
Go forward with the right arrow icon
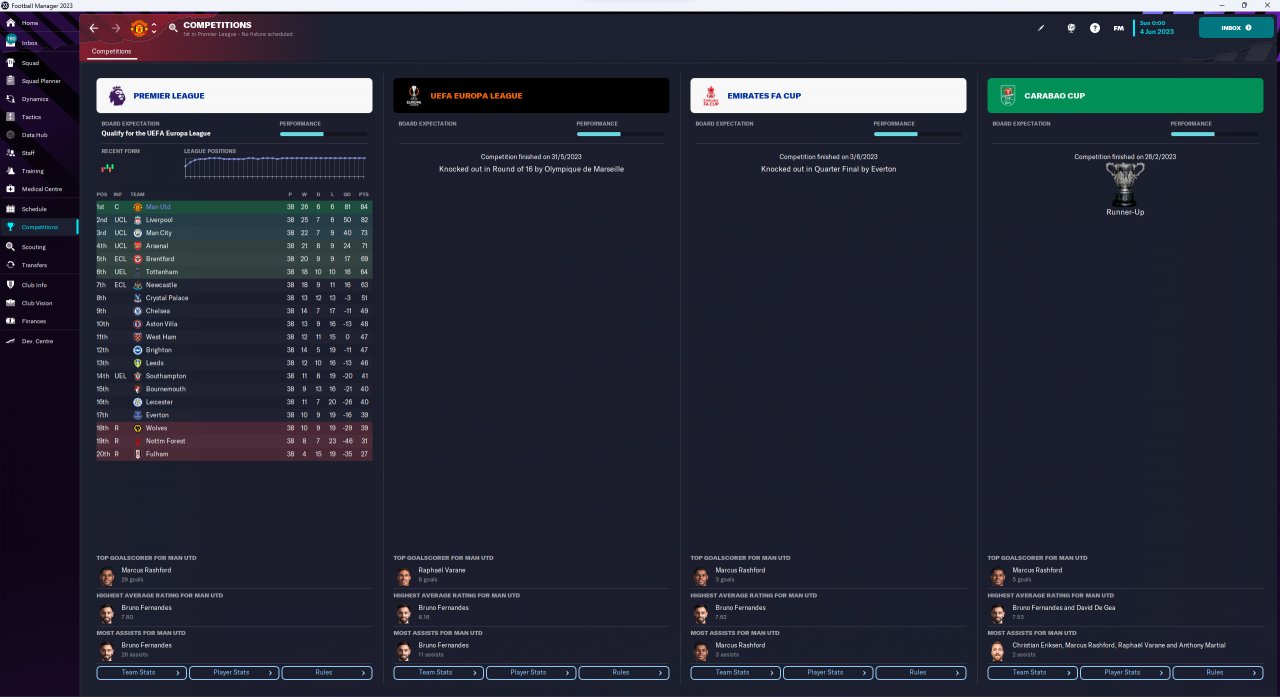point(116,28)
